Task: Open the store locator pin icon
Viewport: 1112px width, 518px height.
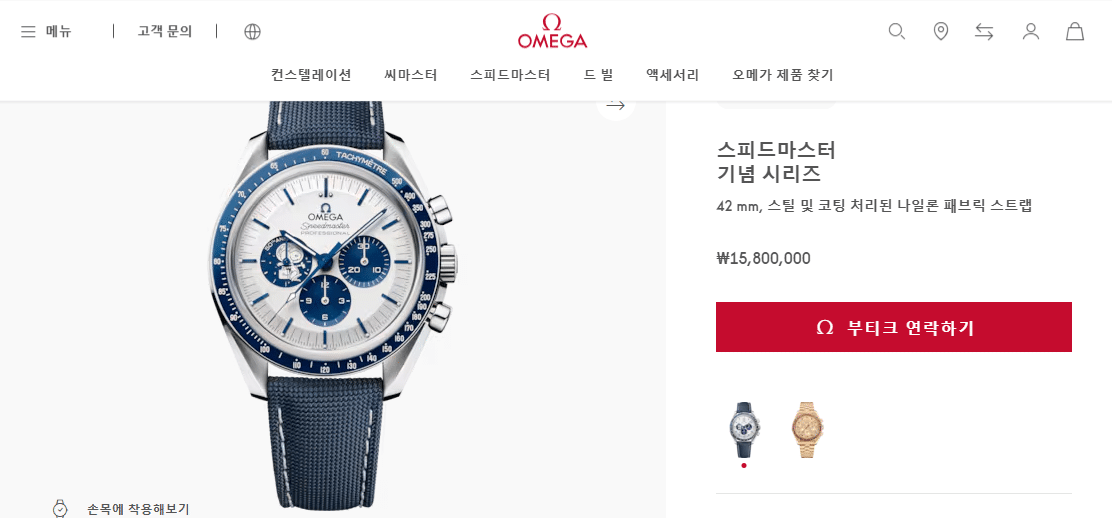Action: point(940,31)
